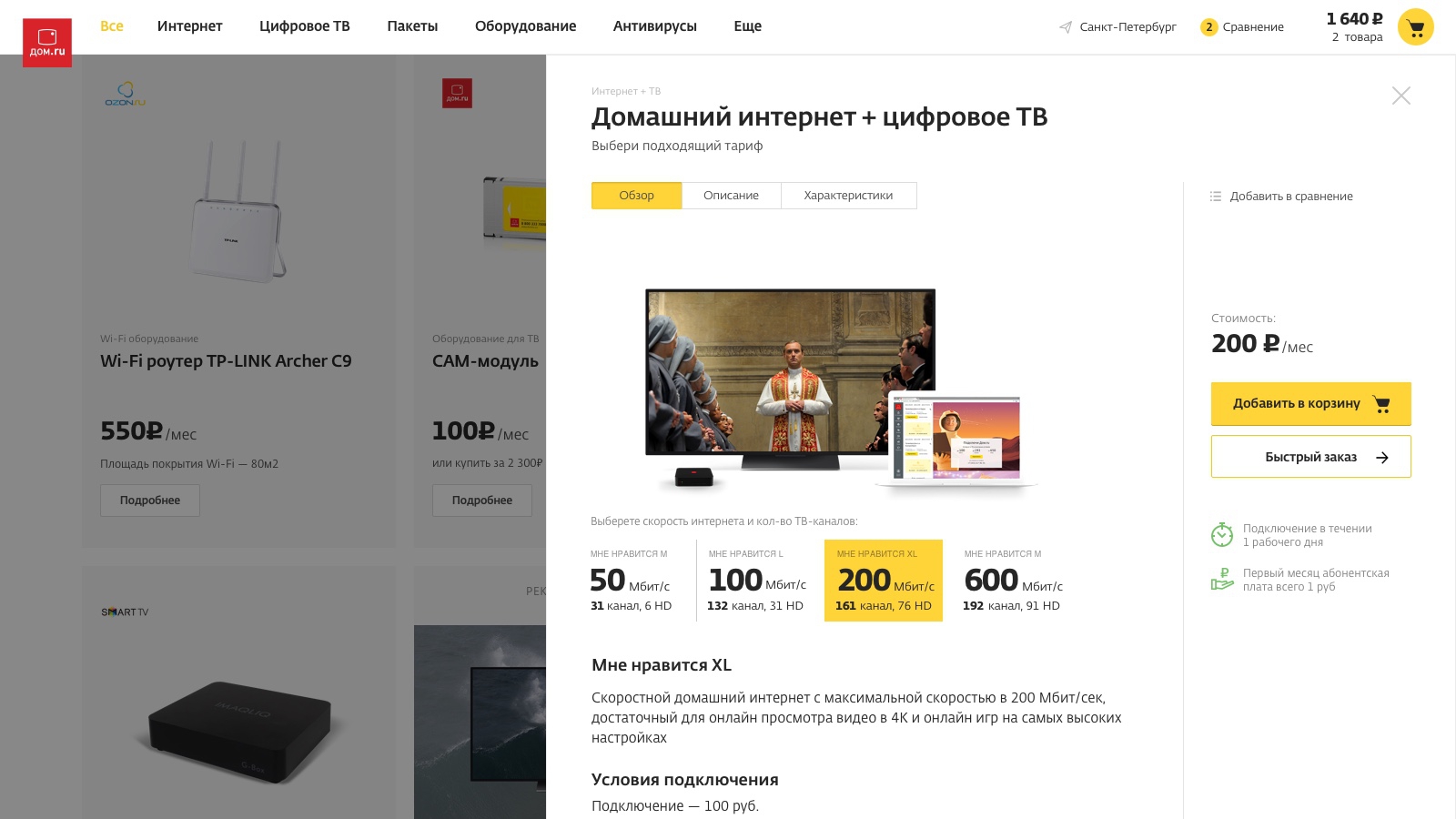Click the clock icon for connection time
Image resolution: width=1456 pixels, height=819 pixels.
point(1222,534)
